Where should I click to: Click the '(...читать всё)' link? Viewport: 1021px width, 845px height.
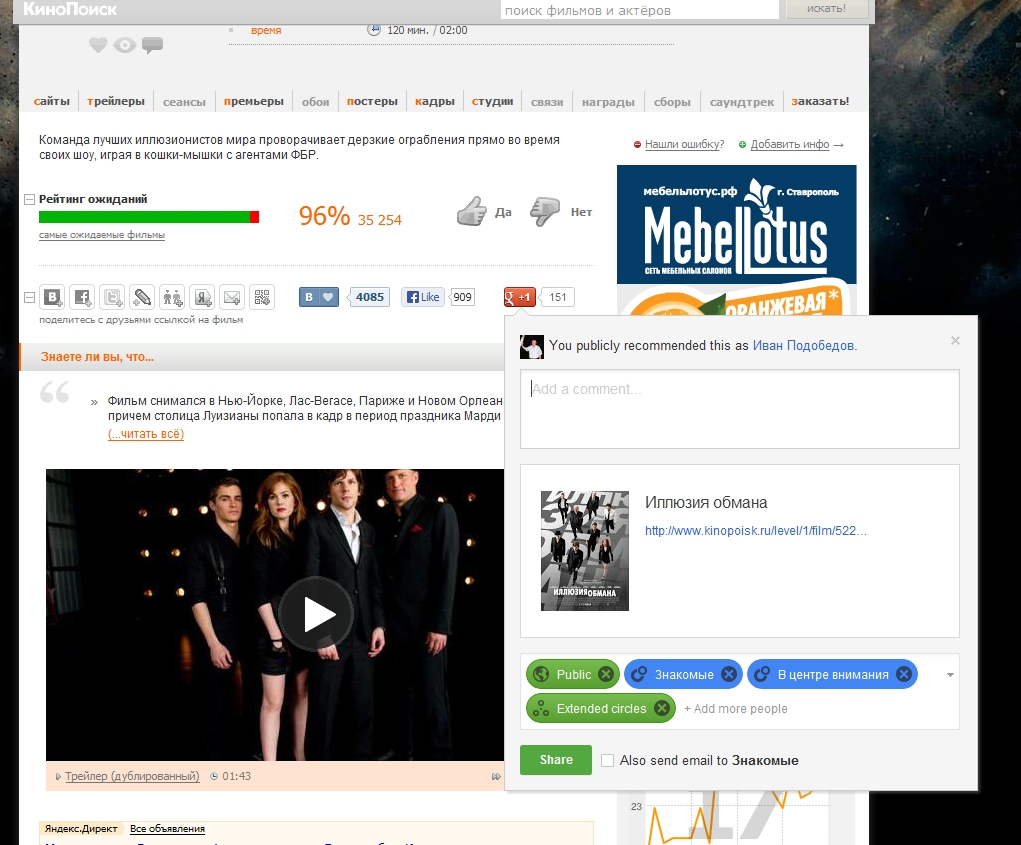click(x=146, y=434)
